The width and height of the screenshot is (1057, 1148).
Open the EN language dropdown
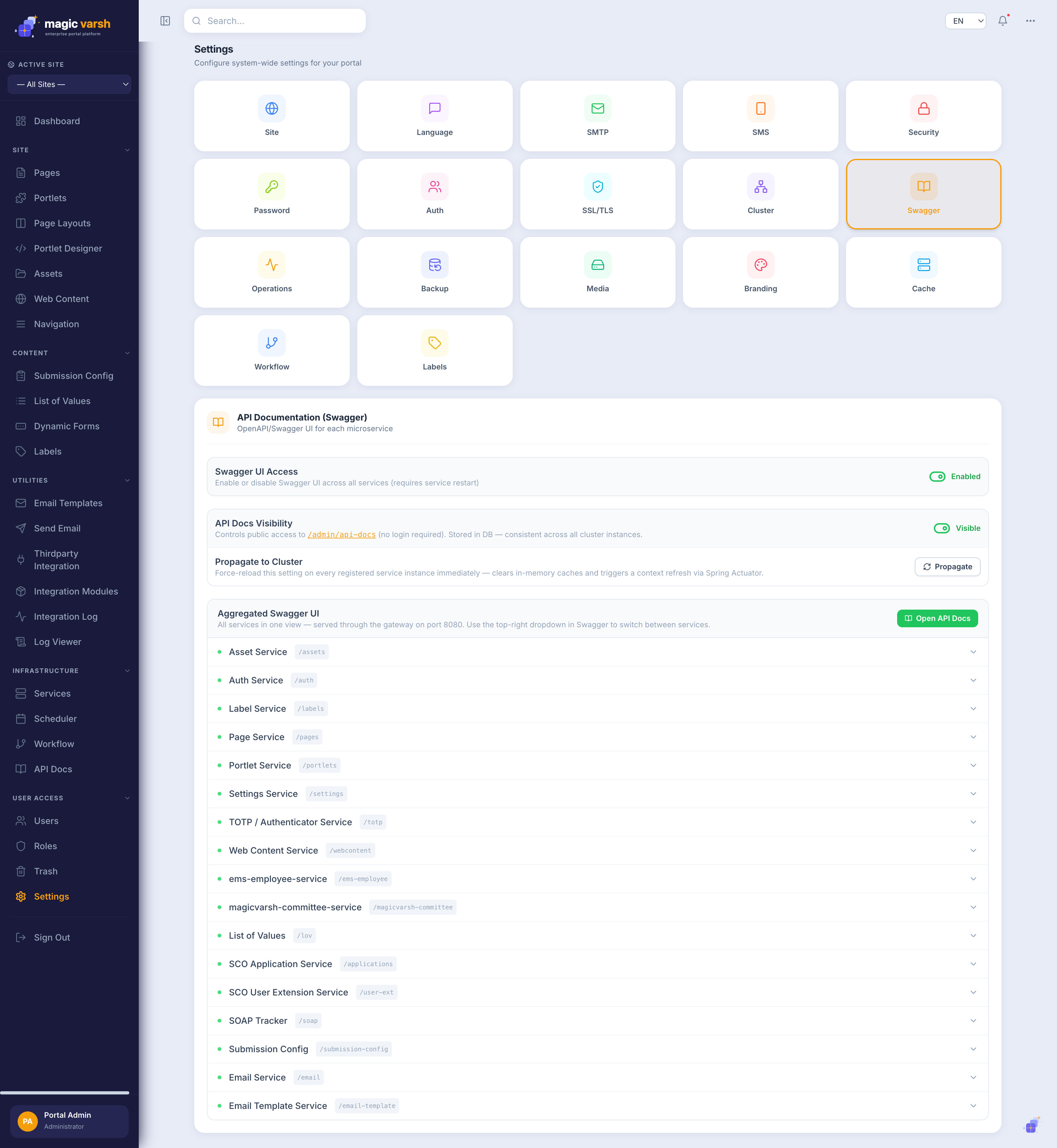[x=965, y=21]
